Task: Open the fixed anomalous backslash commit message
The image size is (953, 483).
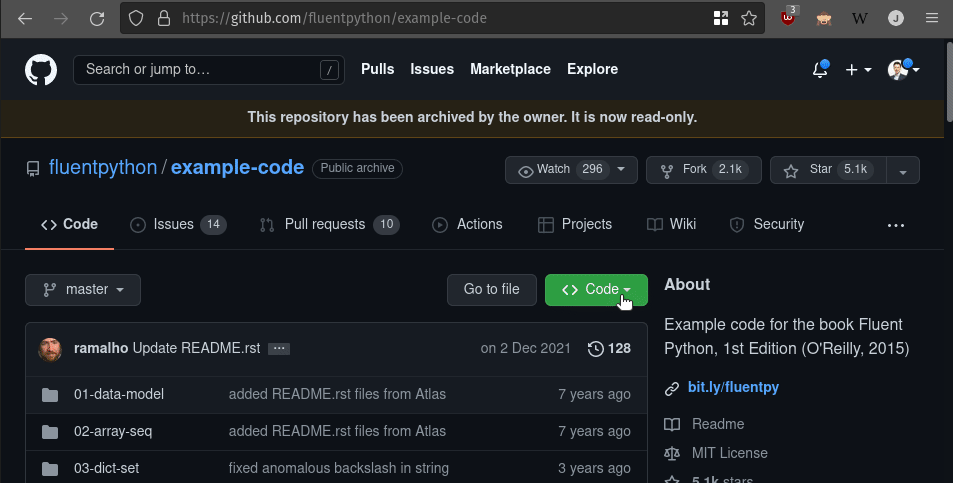Action: tap(339, 468)
